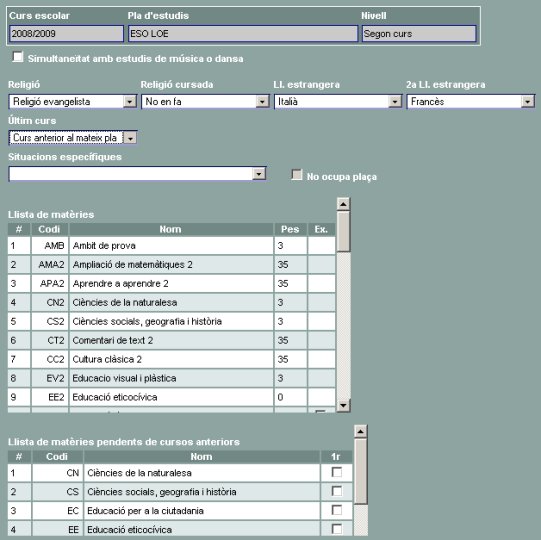Click the Pes column header
Viewport: 541px width, 540px height.
(x=291, y=229)
